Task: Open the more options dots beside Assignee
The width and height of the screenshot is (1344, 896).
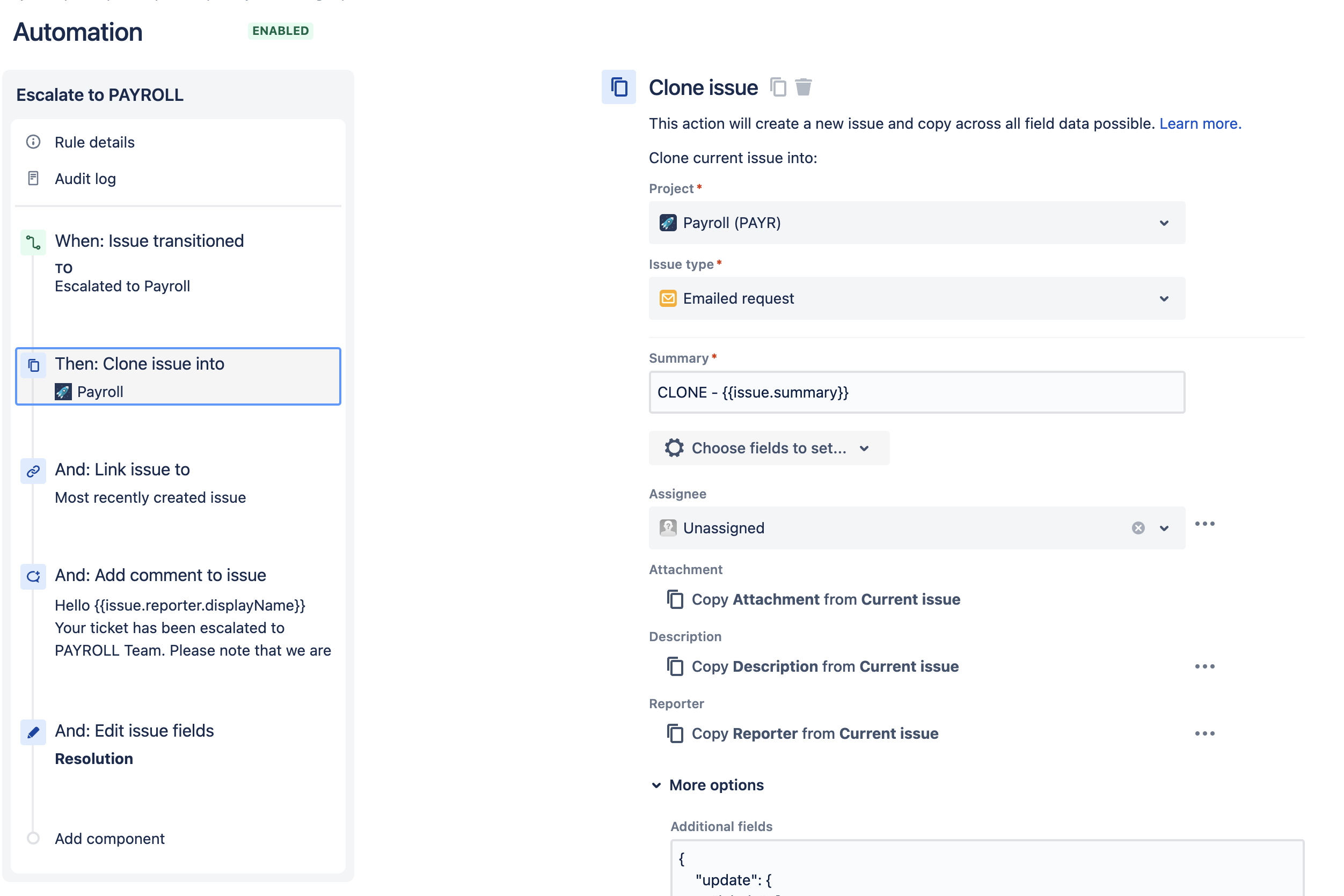Action: click(1204, 524)
